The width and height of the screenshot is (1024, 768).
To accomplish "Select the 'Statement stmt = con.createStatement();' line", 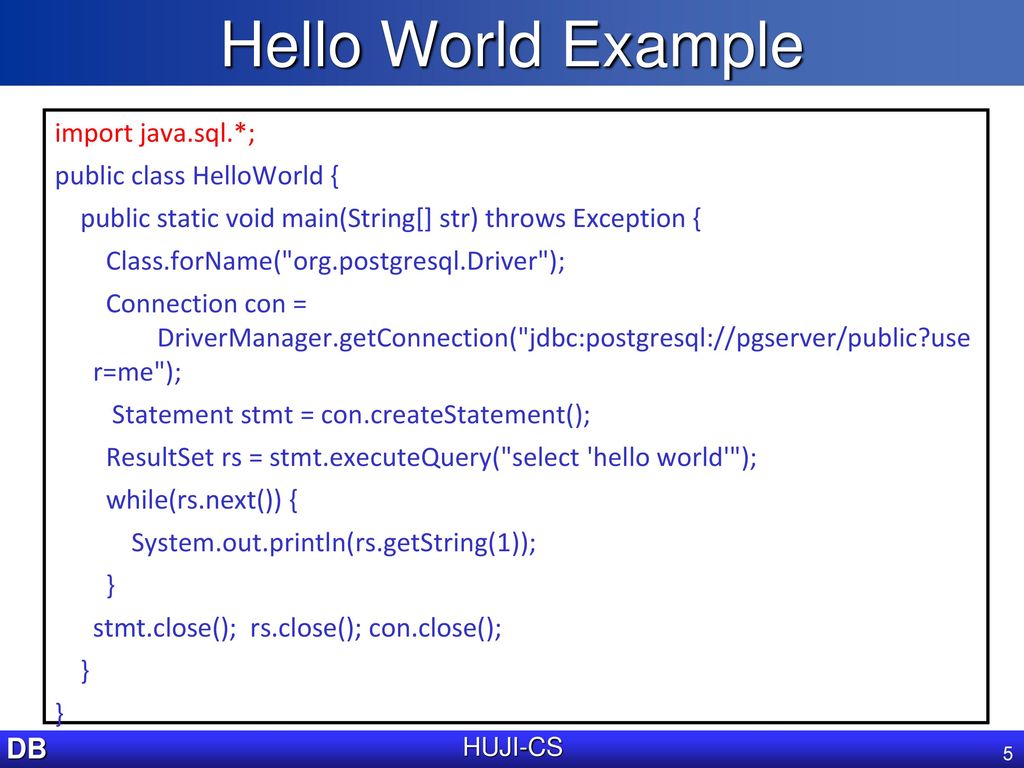I will pos(351,415).
